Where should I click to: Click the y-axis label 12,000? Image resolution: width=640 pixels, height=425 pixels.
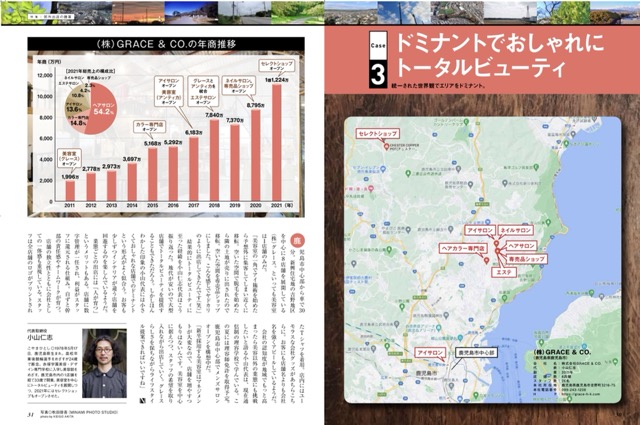pos(45,76)
